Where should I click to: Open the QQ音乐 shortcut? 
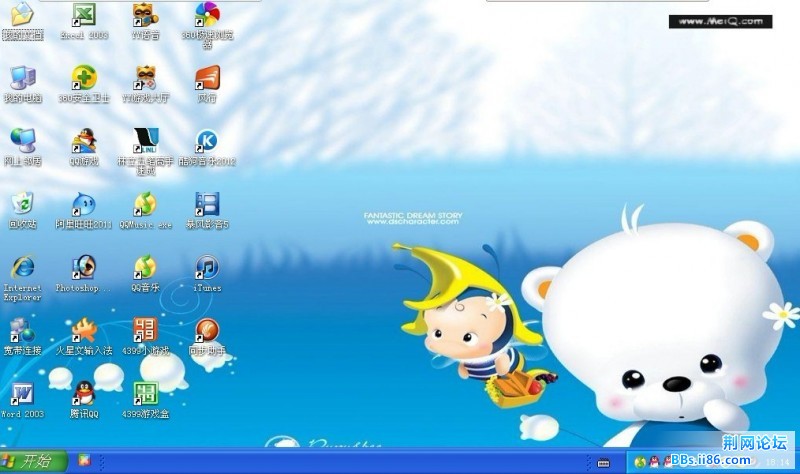145,267
